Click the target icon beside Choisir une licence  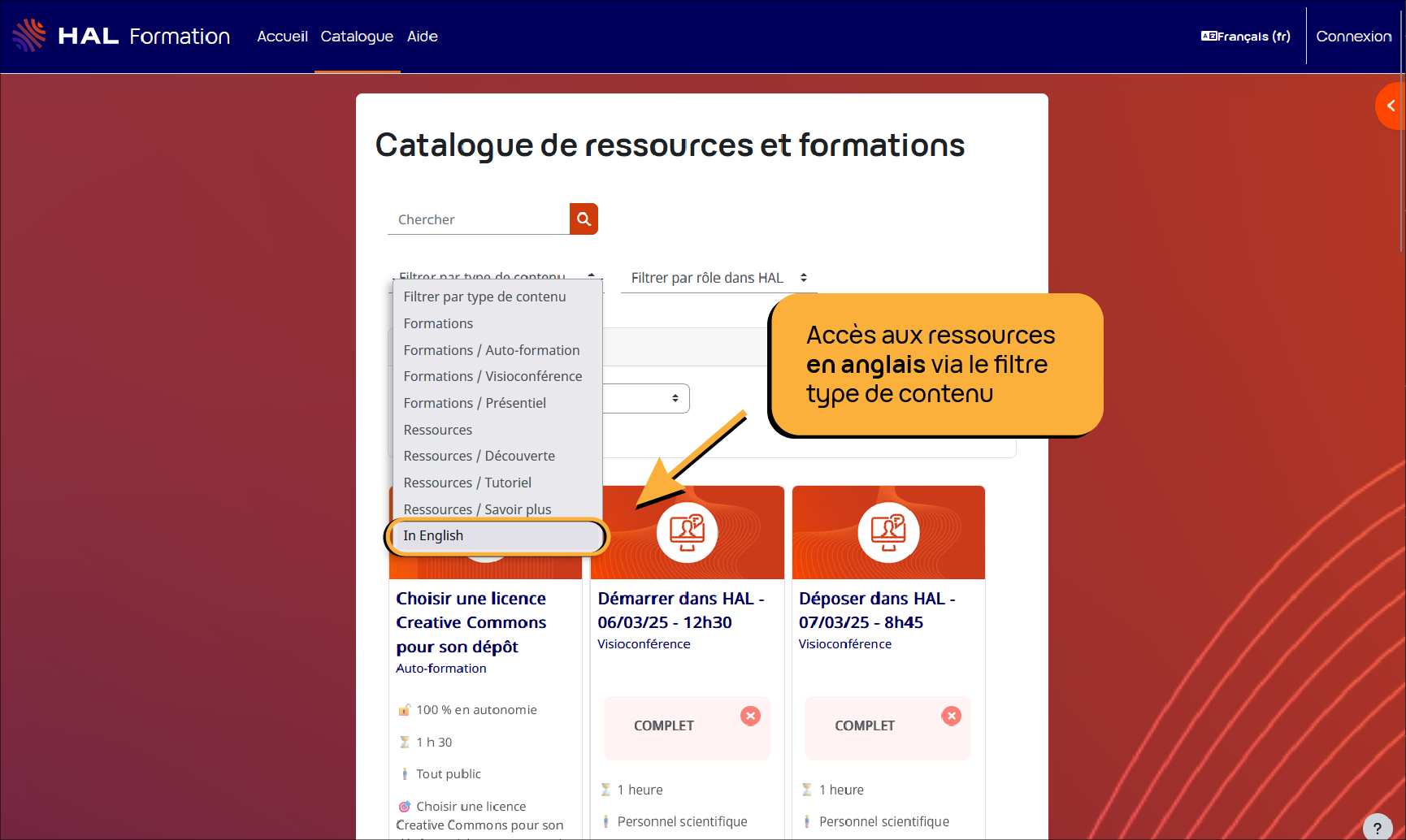405,807
